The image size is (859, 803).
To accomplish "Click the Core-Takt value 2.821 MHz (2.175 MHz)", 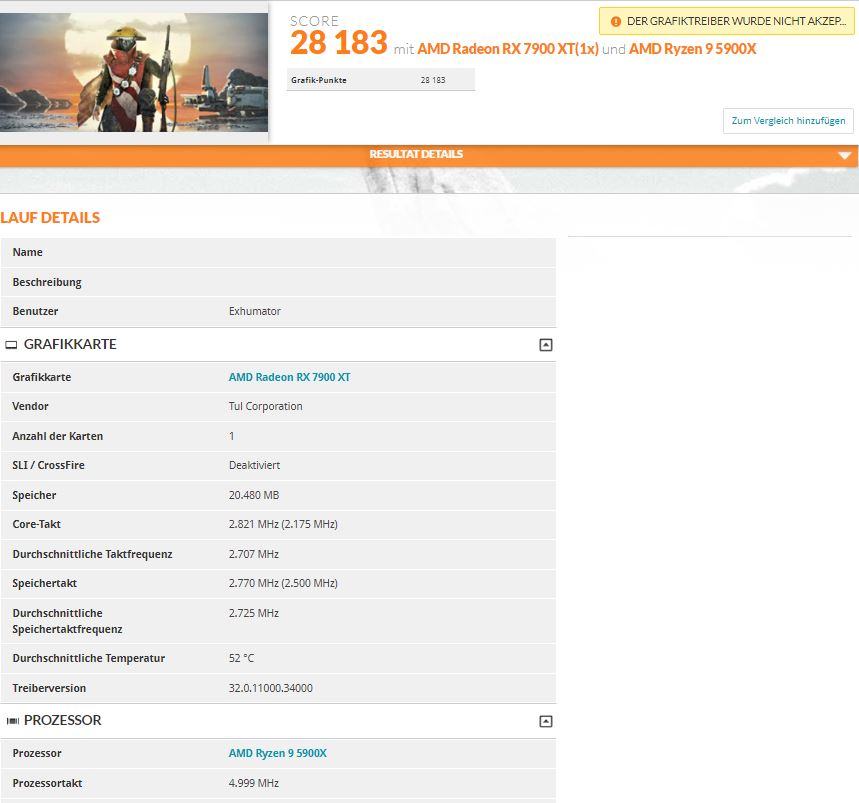I will click(283, 524).
